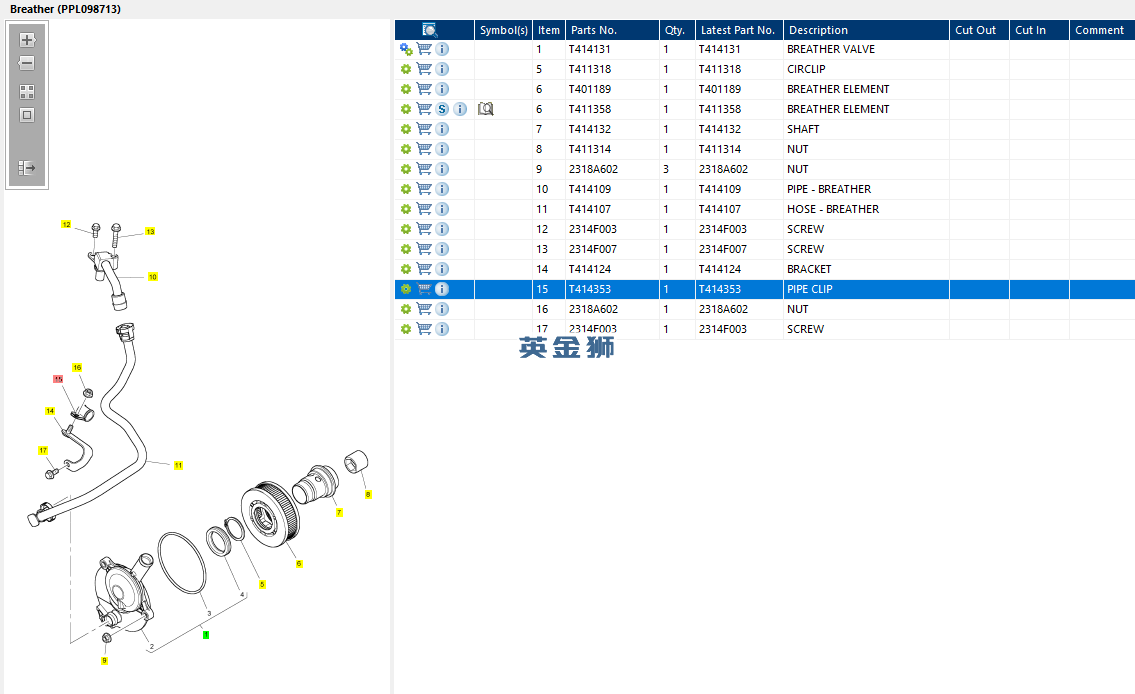This screenshot has height=694, width=1135.
Task: Sort by Item column header
Action: 549,30
